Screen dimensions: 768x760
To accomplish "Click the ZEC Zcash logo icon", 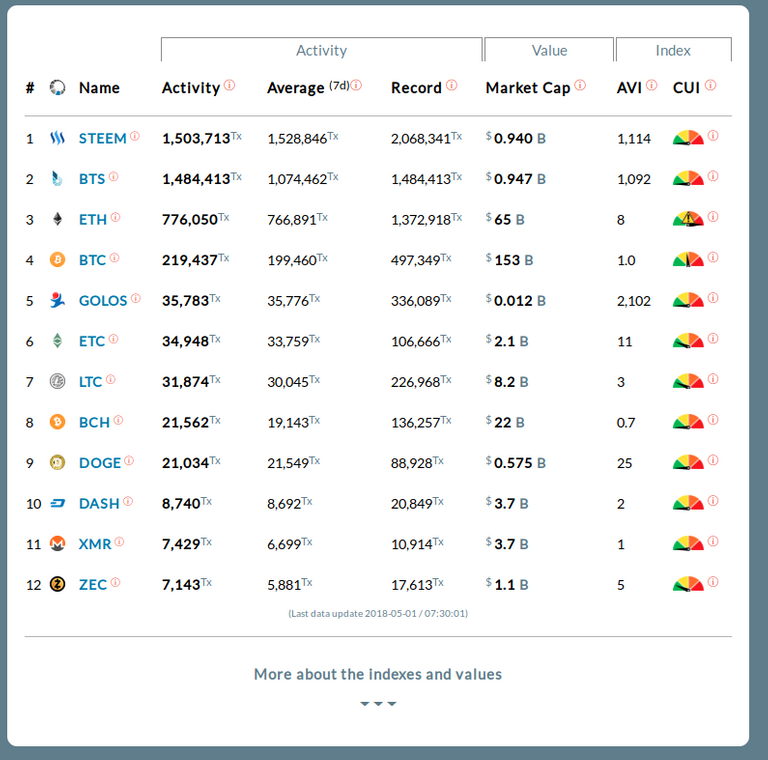I will click(x=57, y=584).
